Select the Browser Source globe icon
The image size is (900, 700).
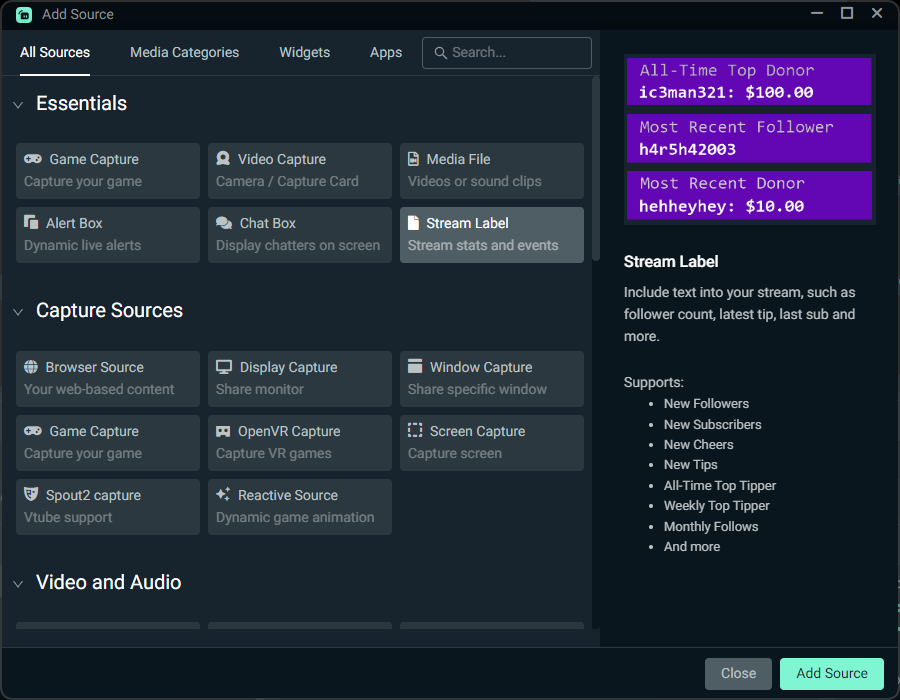(x=31, y=367)
